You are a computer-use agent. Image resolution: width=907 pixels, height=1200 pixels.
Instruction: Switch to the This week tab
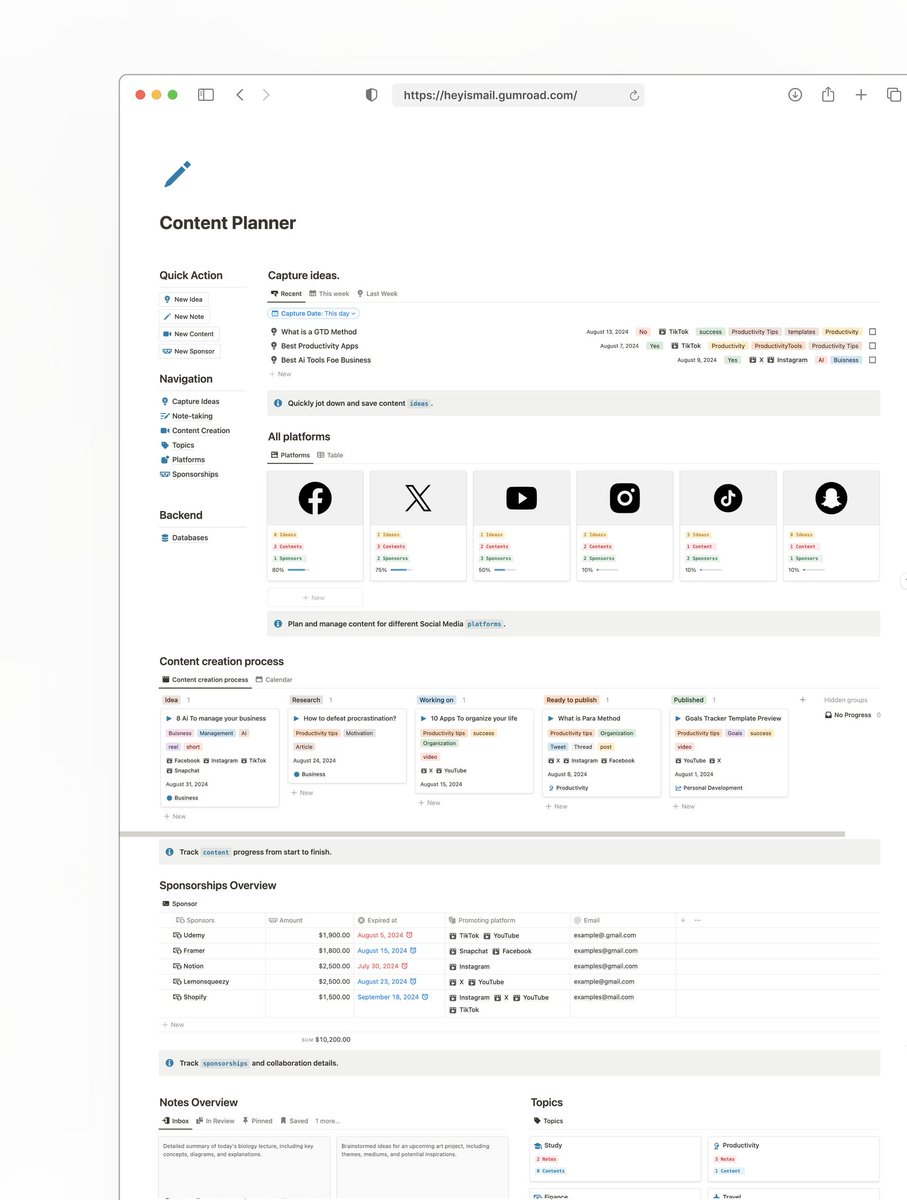pos(329,294)
